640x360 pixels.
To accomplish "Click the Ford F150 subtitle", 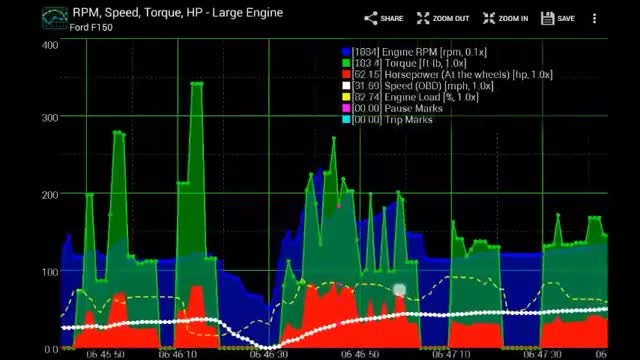I will tap(91, 27).
